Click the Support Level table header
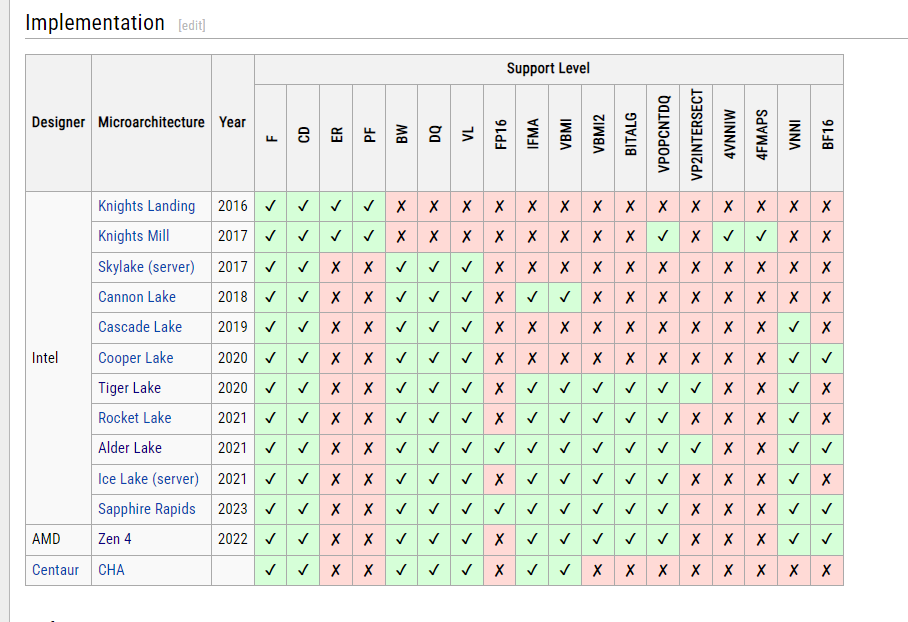 [548, 69]
